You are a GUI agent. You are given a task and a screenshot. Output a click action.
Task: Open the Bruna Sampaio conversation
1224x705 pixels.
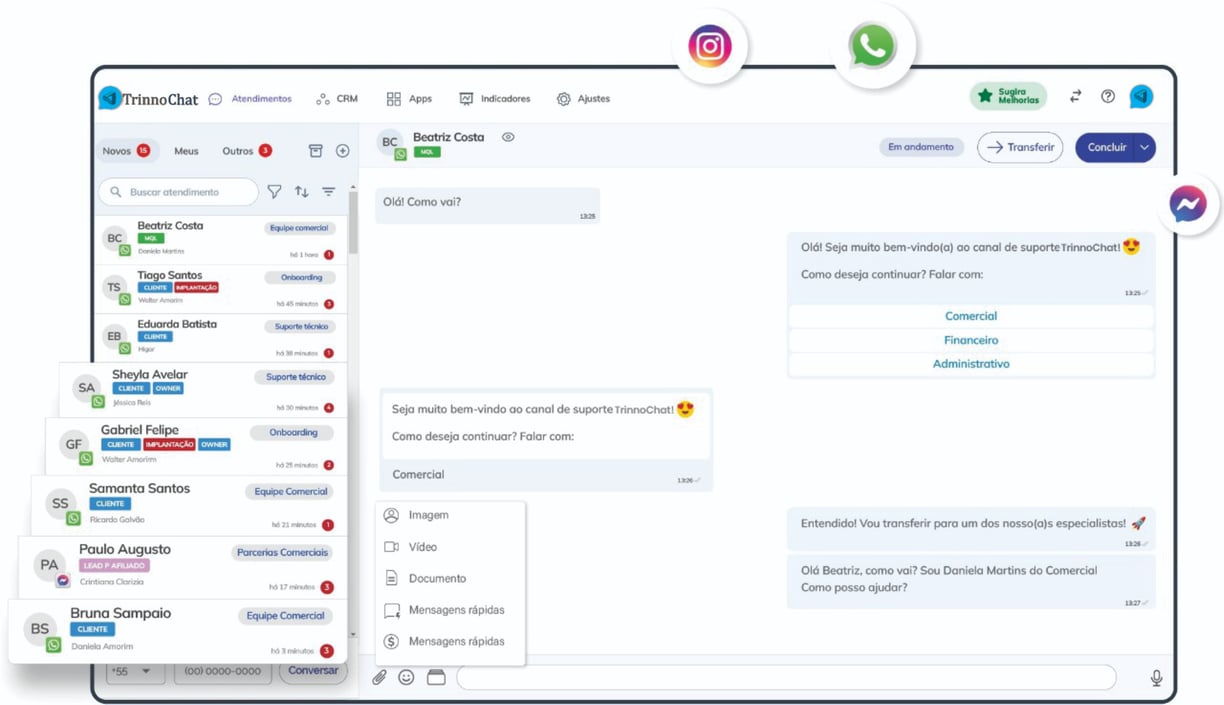pos(177,631)
